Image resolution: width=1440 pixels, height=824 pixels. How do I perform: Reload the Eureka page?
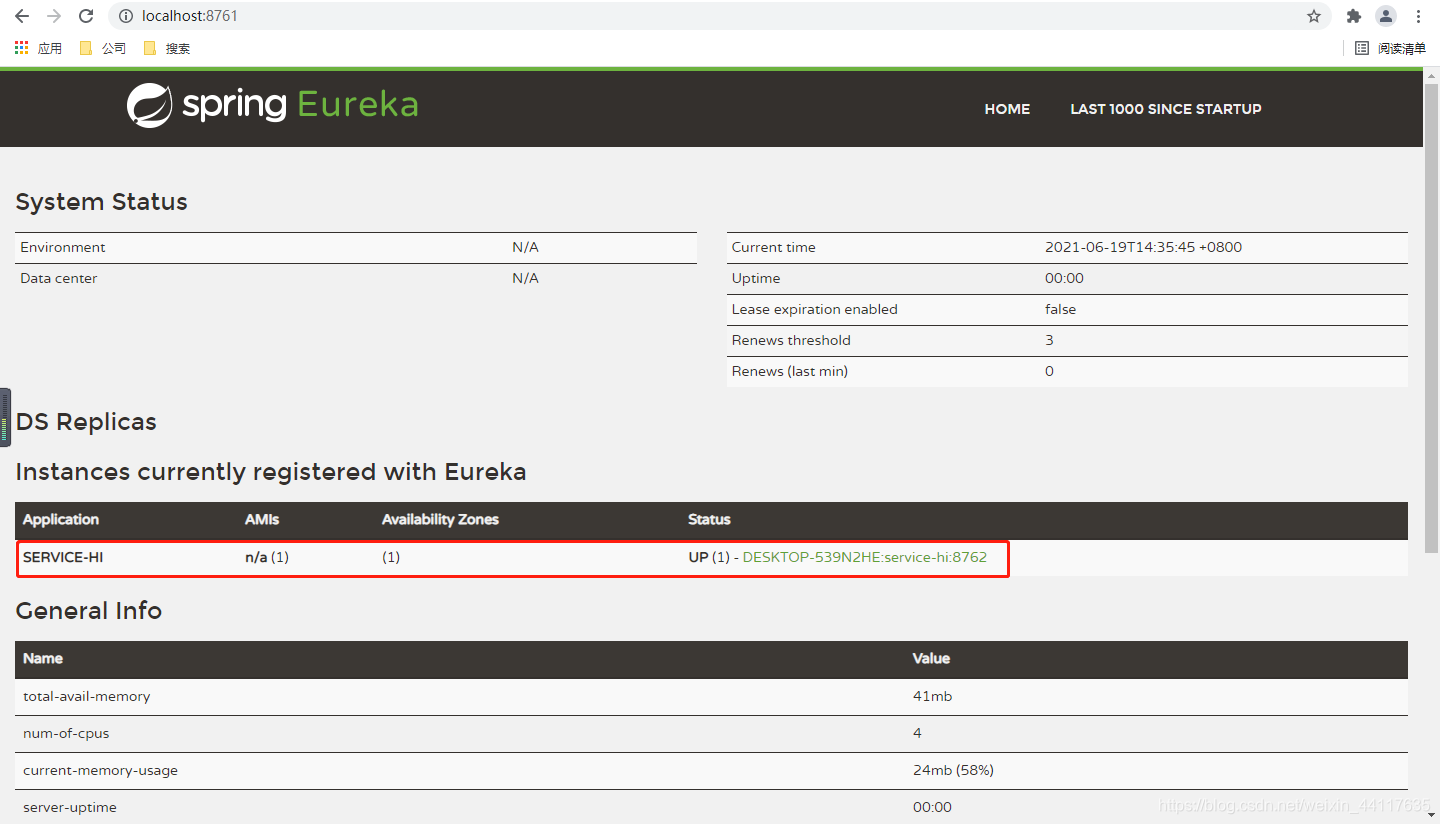click(x=86, y=16)
